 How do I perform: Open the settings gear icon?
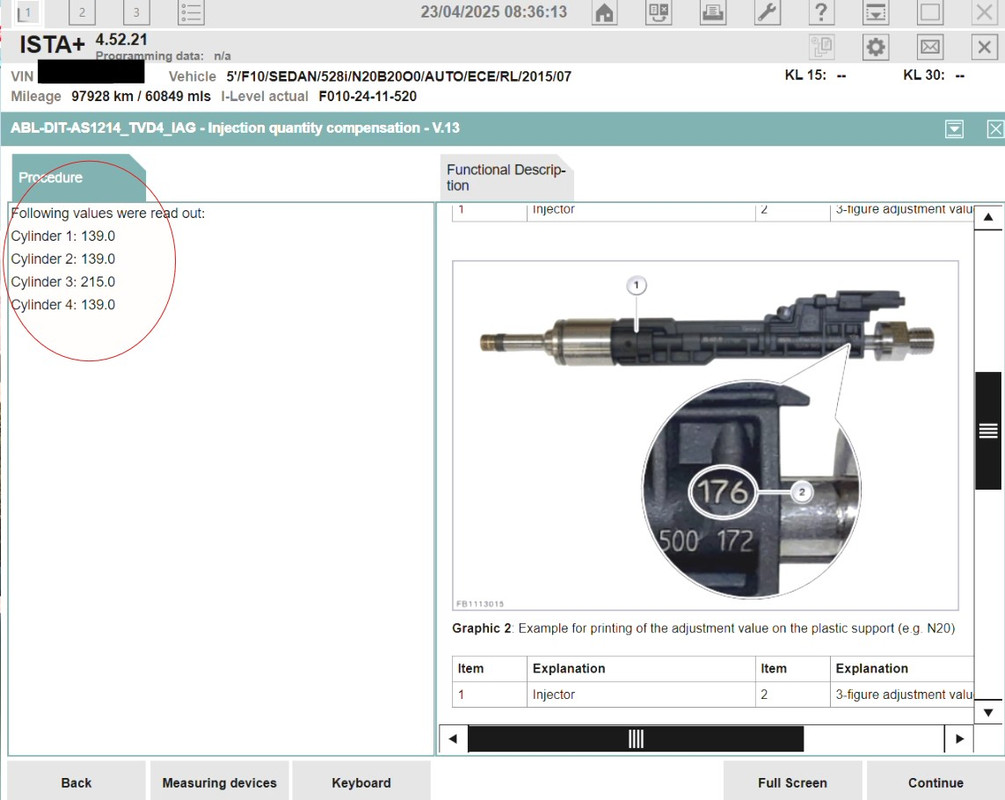(x=876, y=47)
